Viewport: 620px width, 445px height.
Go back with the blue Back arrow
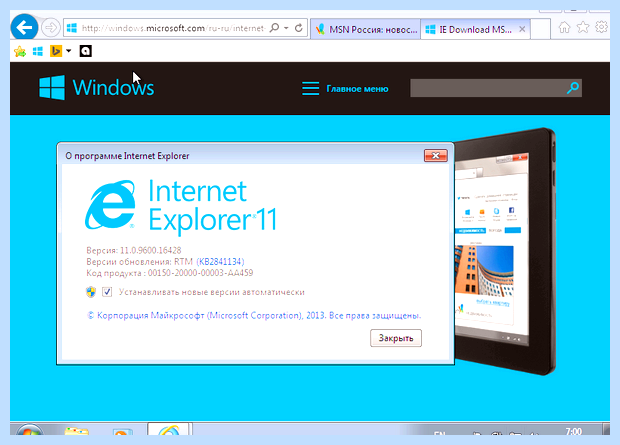[x=25, y=28]
